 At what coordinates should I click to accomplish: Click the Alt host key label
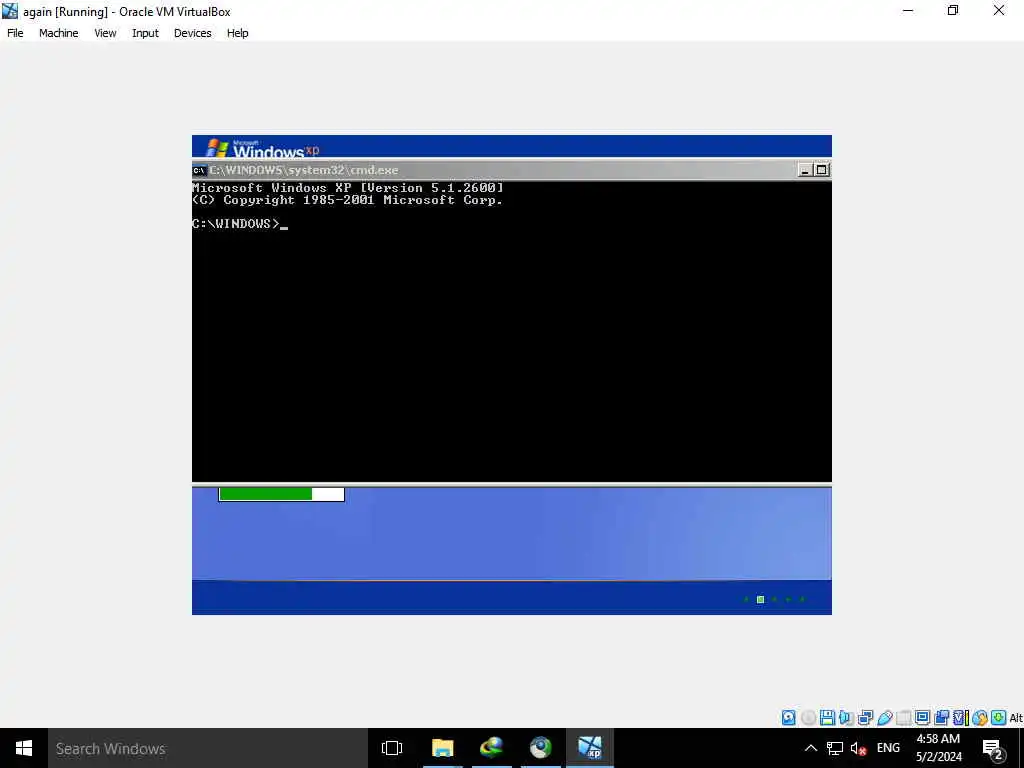(1016, 718)
